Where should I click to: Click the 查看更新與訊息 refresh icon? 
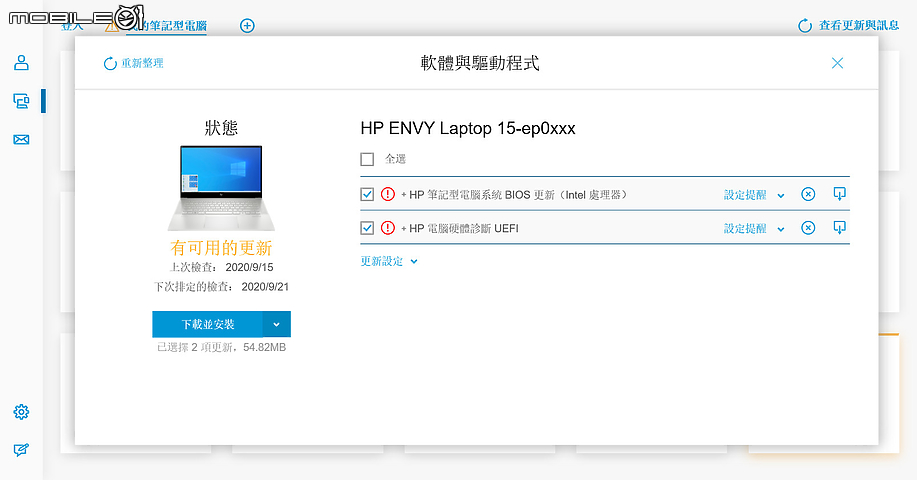805,26
